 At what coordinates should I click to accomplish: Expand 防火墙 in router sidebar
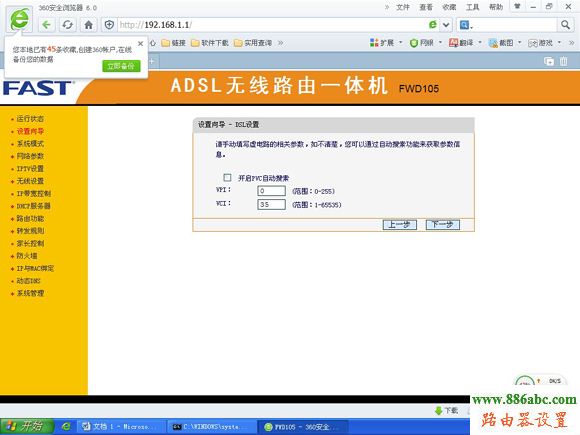coord(27,256)
